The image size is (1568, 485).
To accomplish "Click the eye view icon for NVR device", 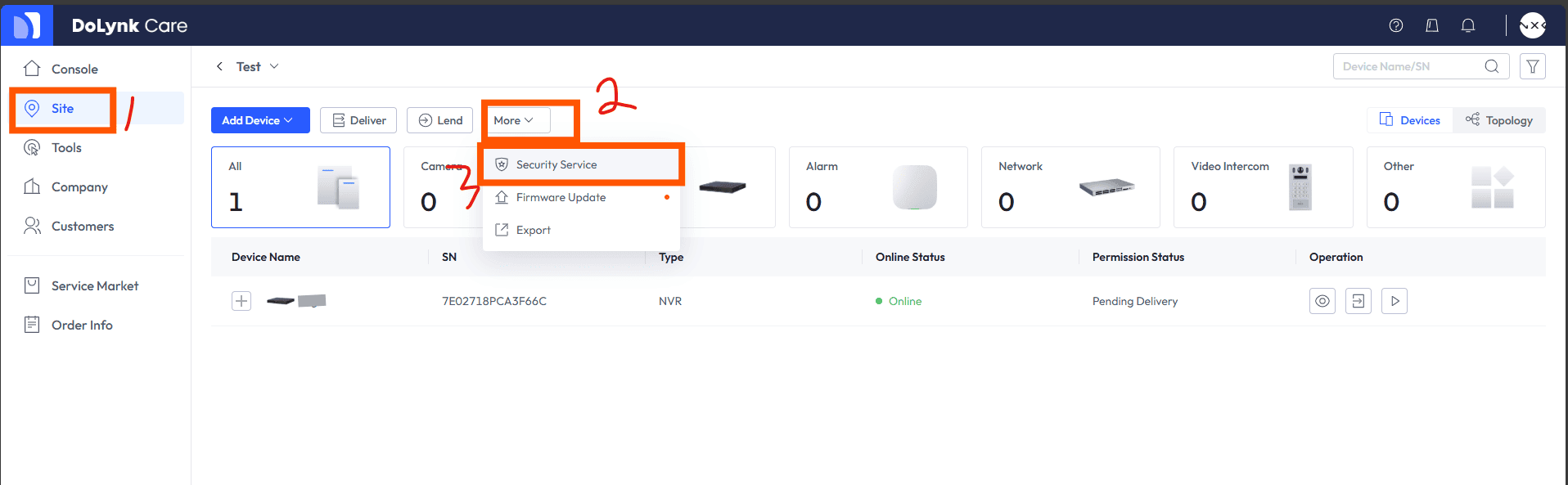I will click(x=1322, y=301).
